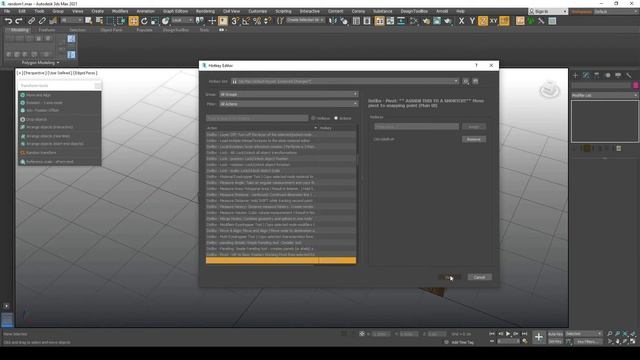The width and height of the screenshot is (640, 360).
Task: Toggle Angle Snap icon
Action: (x=246, y=21)
